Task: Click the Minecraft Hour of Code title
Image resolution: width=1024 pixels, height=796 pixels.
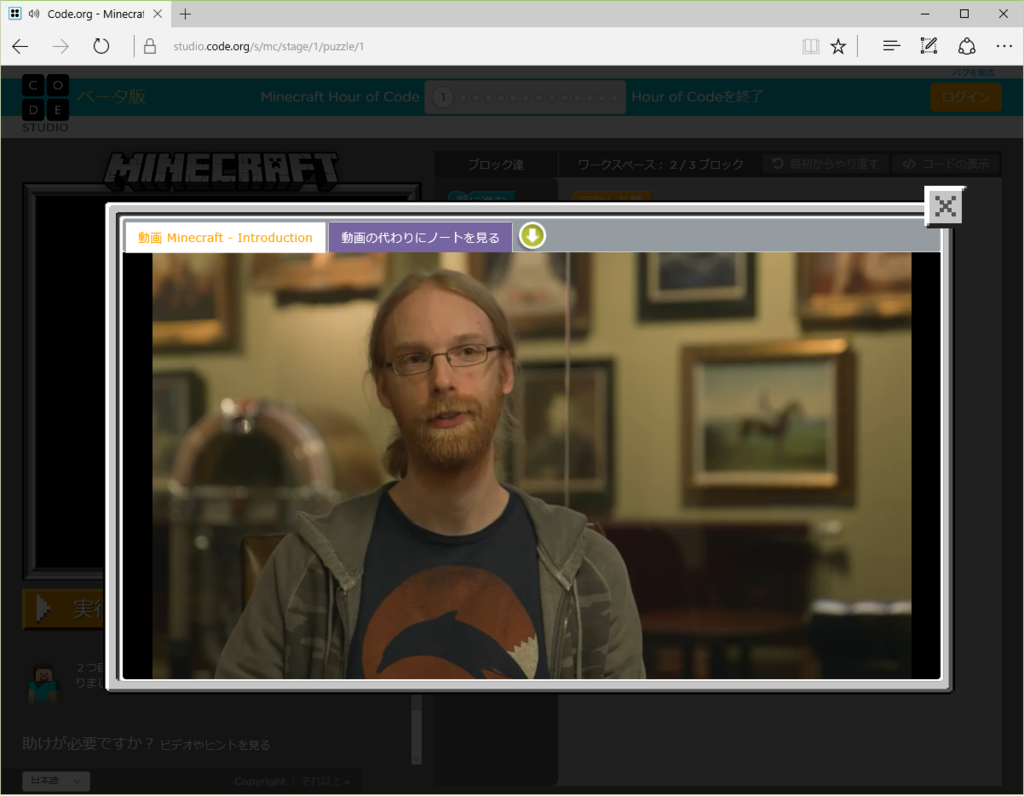Action: (x=340, y=97)
